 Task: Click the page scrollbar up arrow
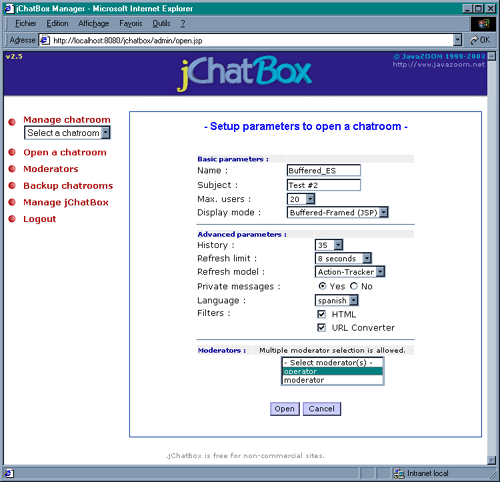coord(492,56)
